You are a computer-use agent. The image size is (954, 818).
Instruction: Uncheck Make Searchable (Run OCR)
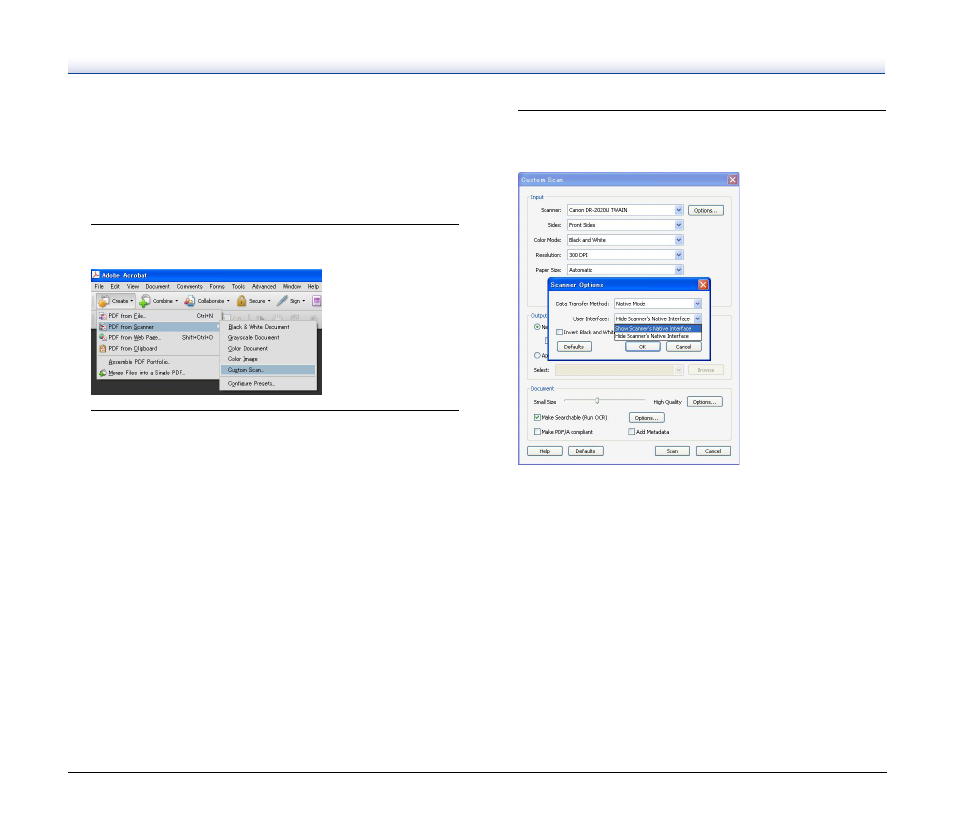click(537, 418)
